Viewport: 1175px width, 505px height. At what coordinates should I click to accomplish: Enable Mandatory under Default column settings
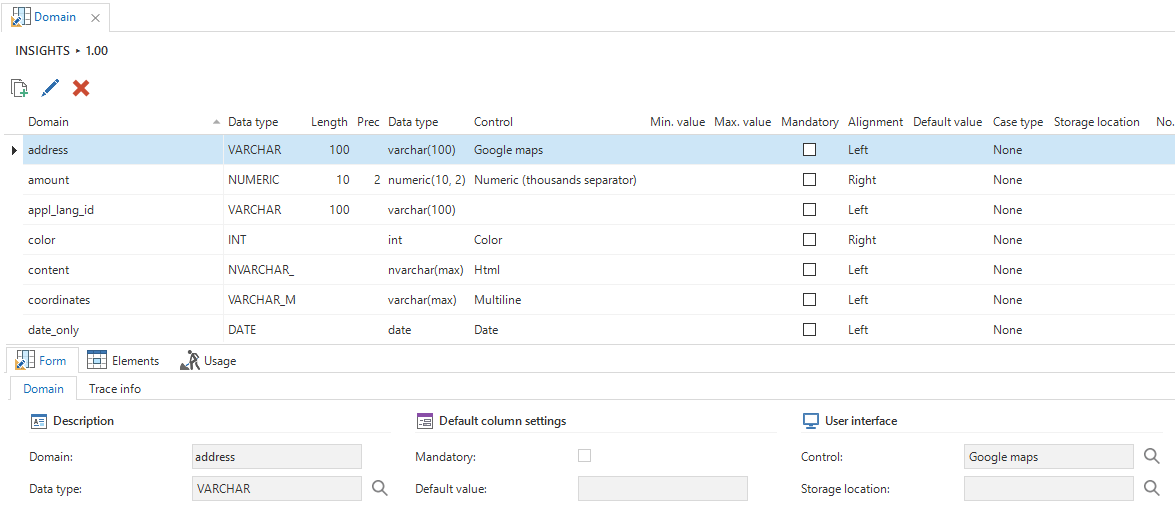[585, 456]
